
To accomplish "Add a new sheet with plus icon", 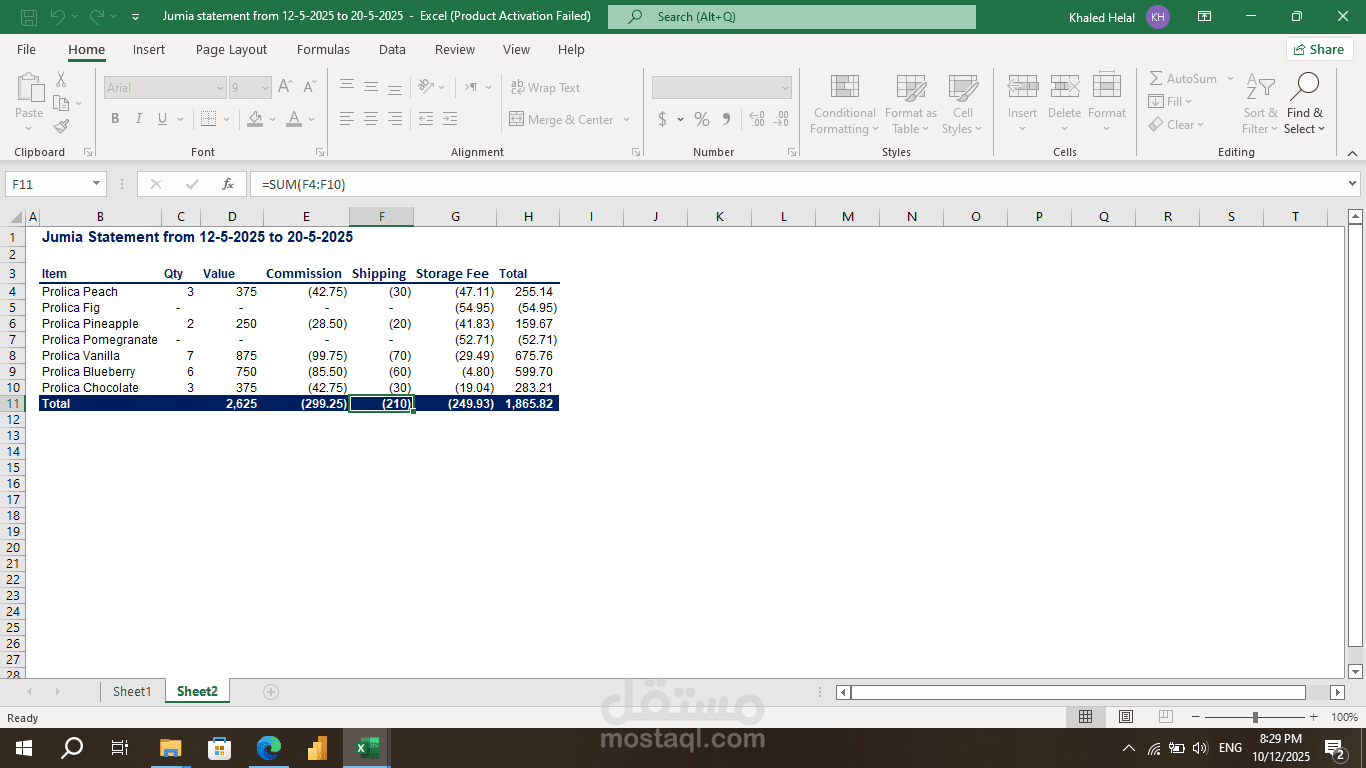I will click(x=270, y=692).
